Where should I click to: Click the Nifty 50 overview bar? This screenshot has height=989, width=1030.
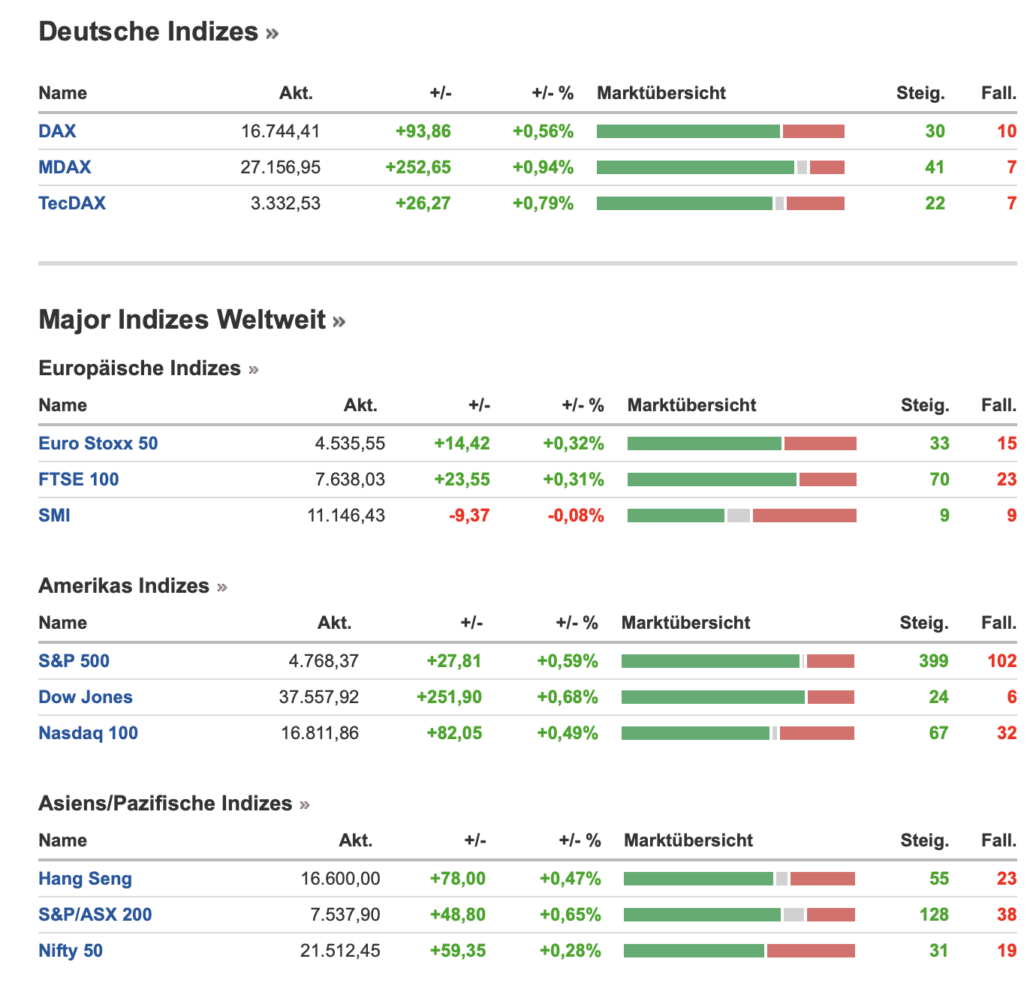[740, 951]
